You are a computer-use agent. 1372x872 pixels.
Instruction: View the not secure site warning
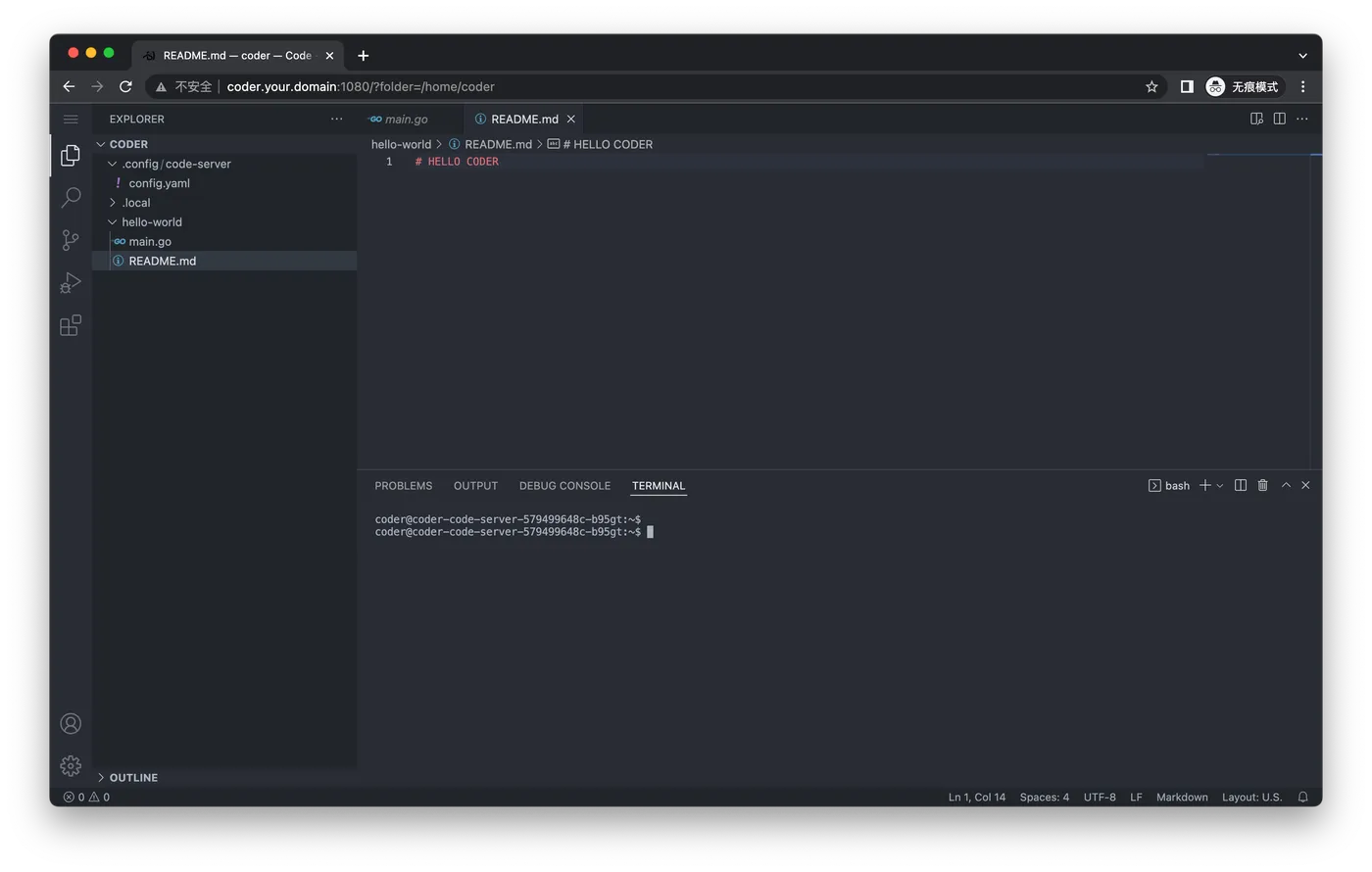tap(183, 86)
